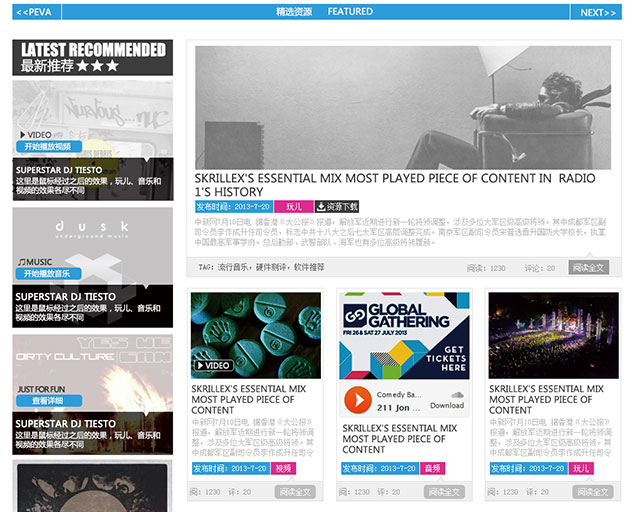Viewport: 640px width, 512px height.
Task: Open the concert crowd photo thumbnail
Action: 552,335
